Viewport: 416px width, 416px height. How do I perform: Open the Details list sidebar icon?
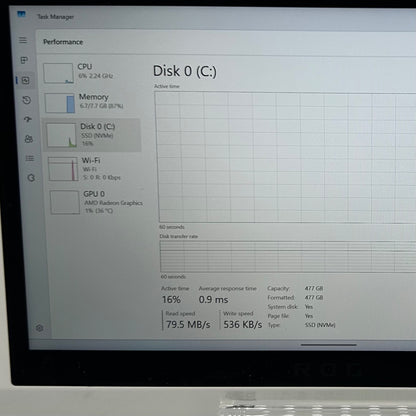tap(30, 158)
